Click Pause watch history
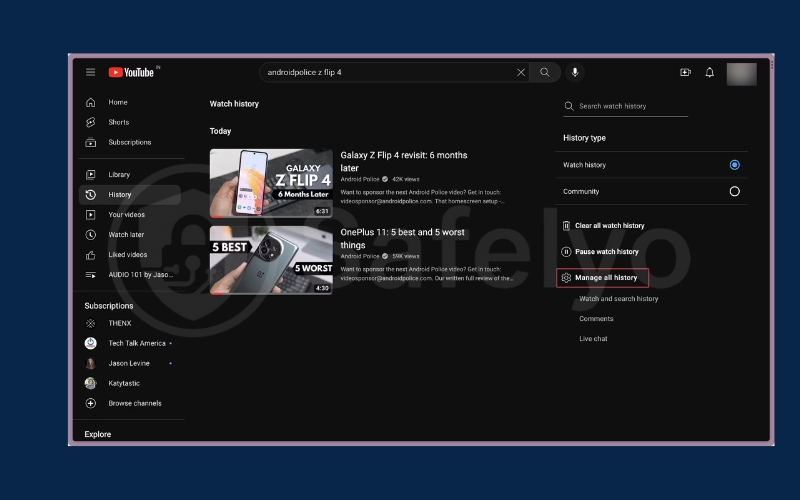The height and width of the screenshot is (500, 800). [607, 252]
